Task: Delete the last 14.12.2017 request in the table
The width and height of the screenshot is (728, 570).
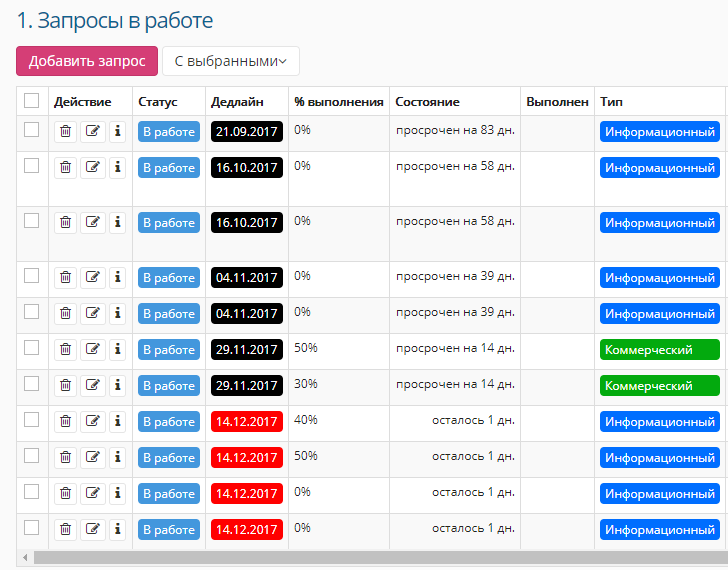Action: (65, 530)
